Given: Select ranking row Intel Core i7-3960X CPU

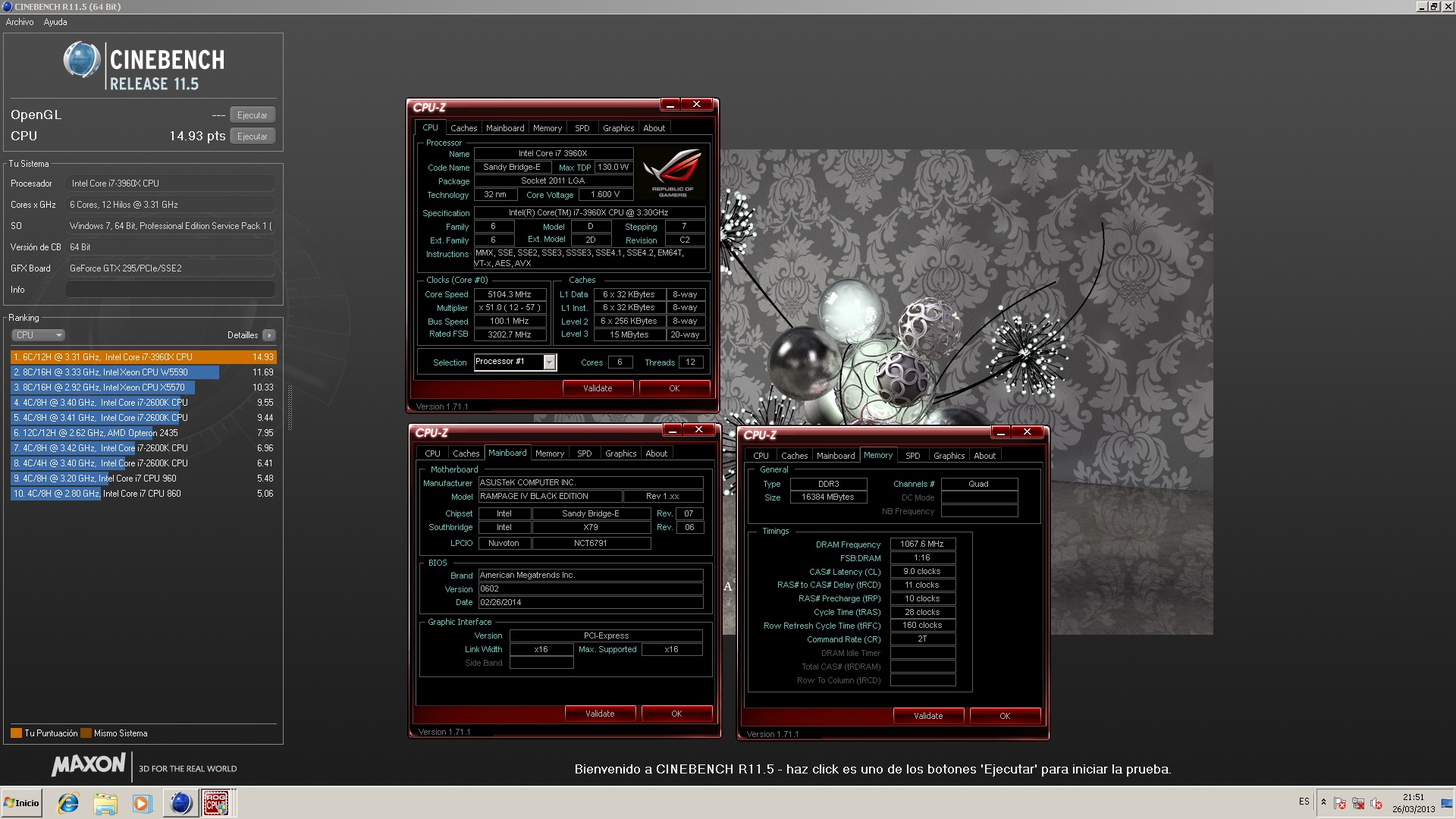Looking at the screenshot, I should click(143, 357).
